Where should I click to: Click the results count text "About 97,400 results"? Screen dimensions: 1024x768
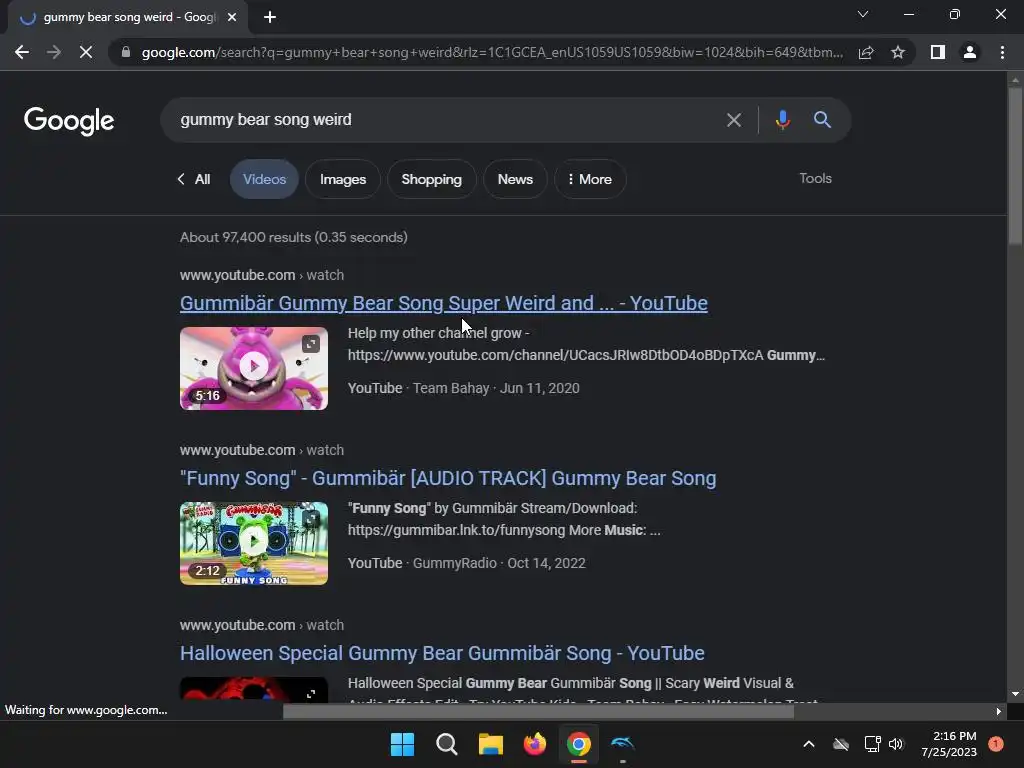pos(245,237)
